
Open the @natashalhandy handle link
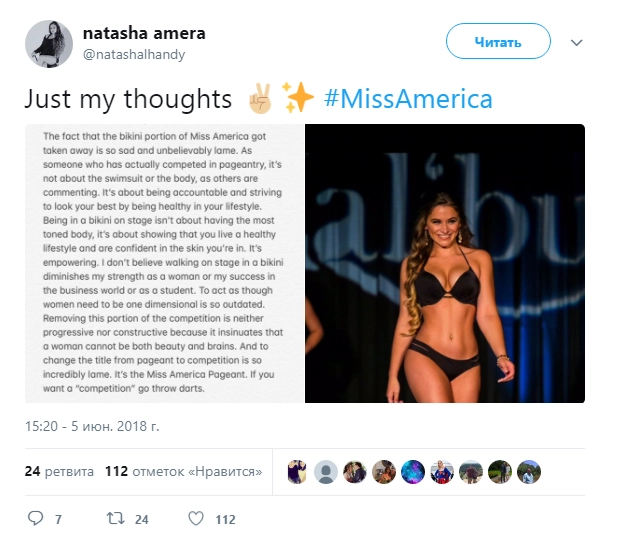coord(134,54)
